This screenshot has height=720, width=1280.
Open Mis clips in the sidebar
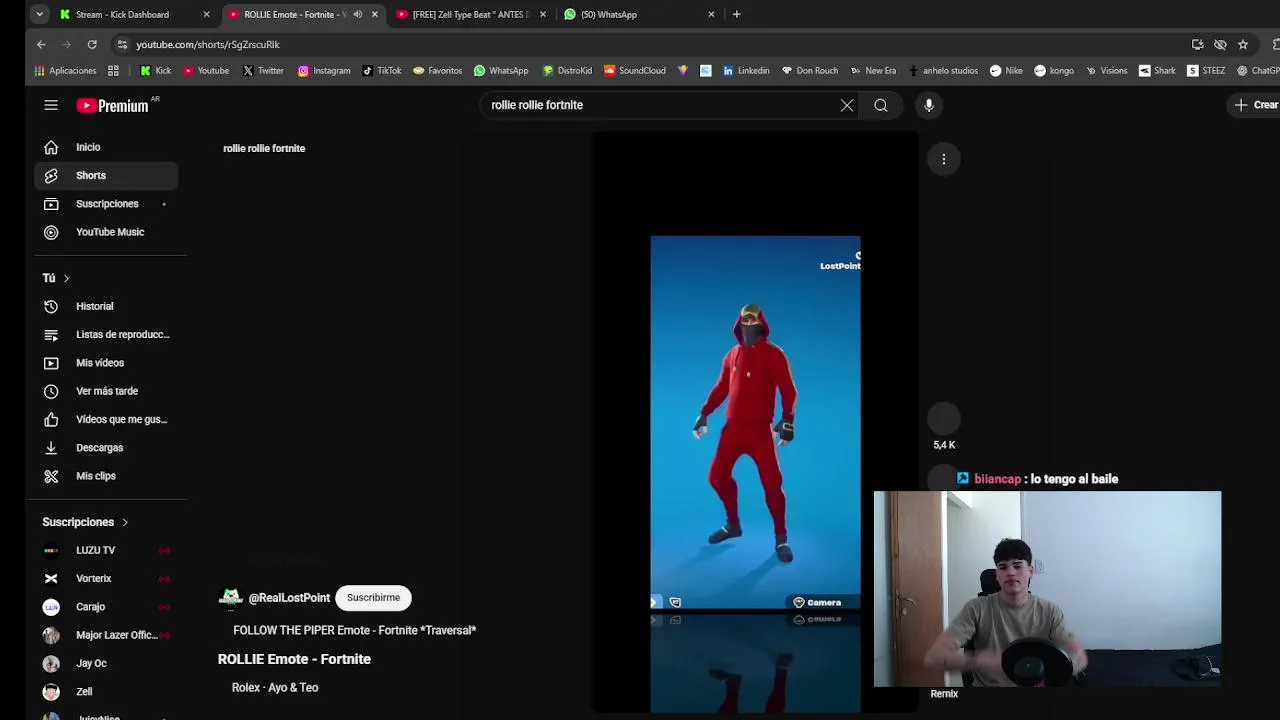[x=106, y=476]
